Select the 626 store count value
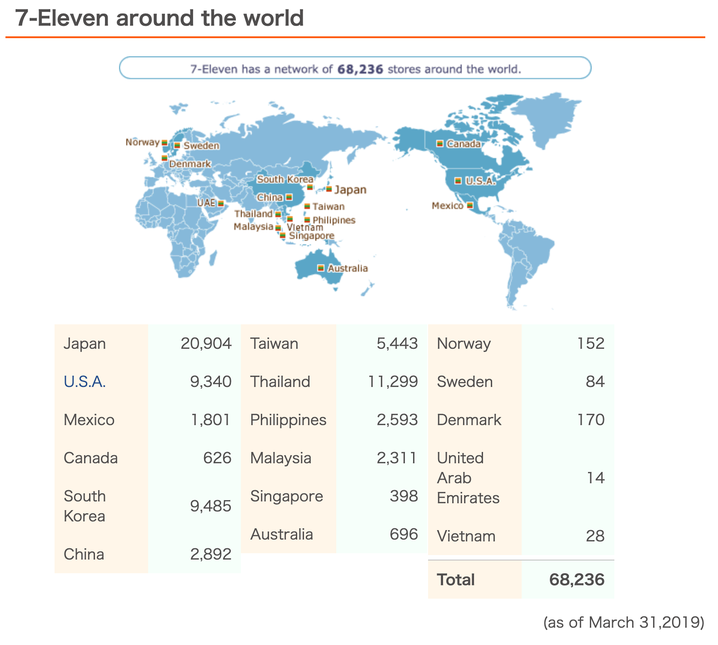 [217, 458]
